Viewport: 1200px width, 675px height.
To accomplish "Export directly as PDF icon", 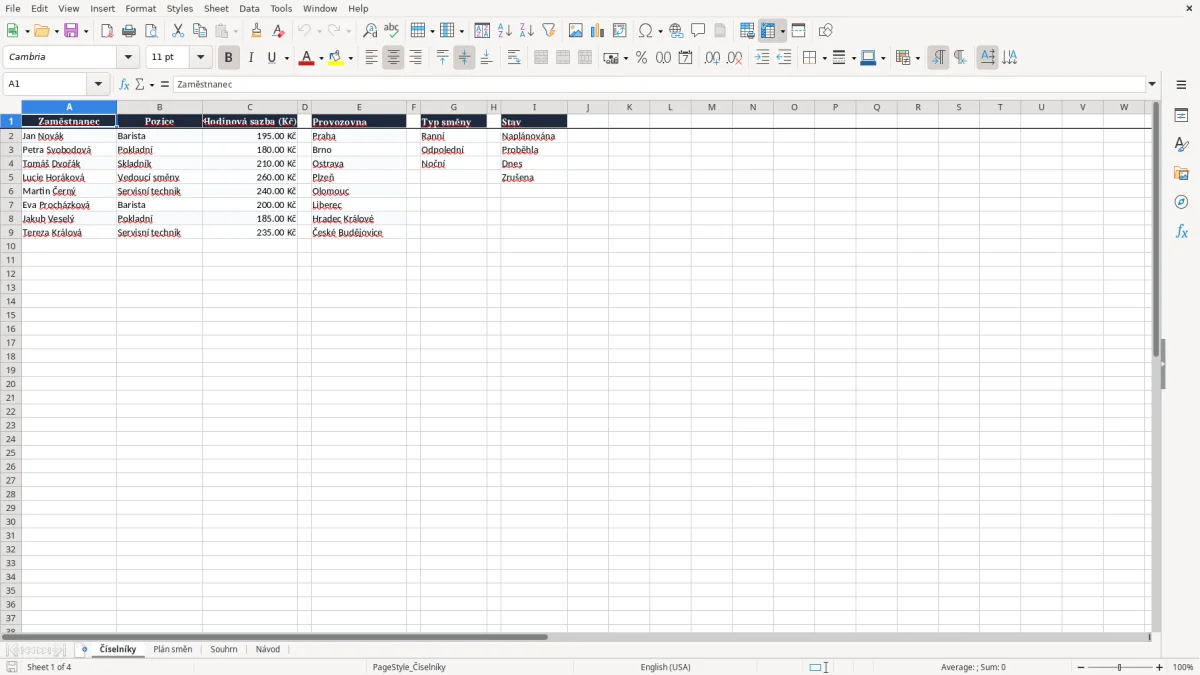I will (x=107, y=31).
